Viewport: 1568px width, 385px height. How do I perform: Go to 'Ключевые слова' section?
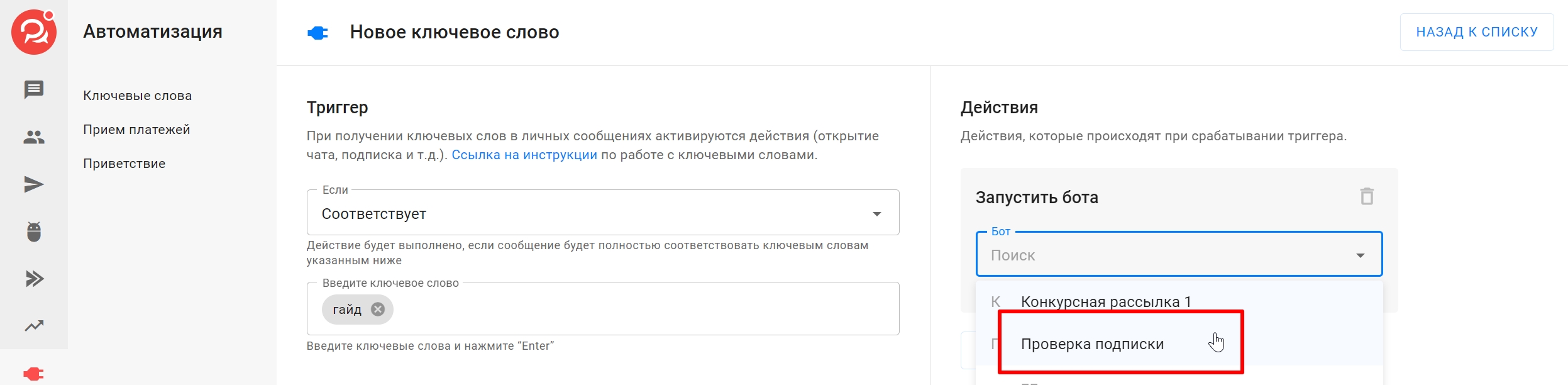(137, 96)
